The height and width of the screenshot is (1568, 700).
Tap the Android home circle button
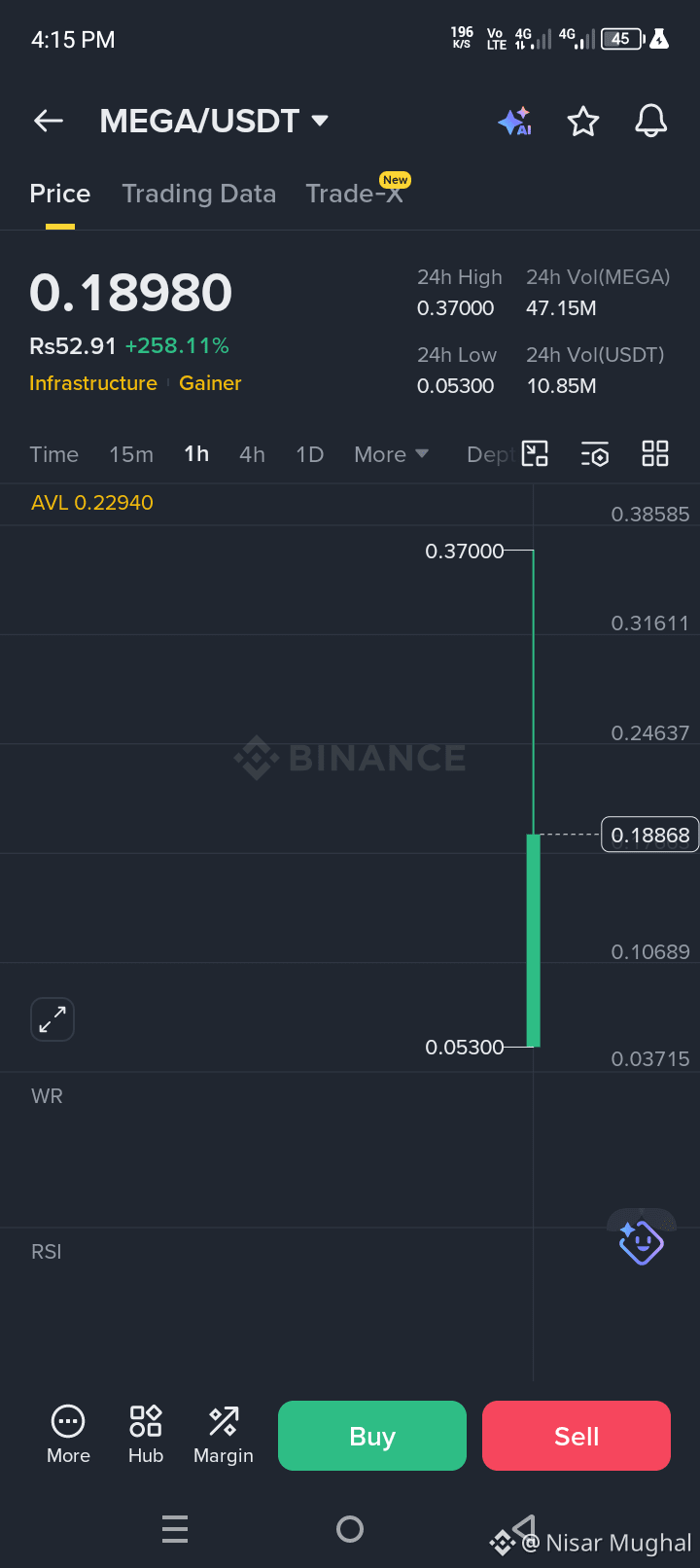[x=350, y=1529]
